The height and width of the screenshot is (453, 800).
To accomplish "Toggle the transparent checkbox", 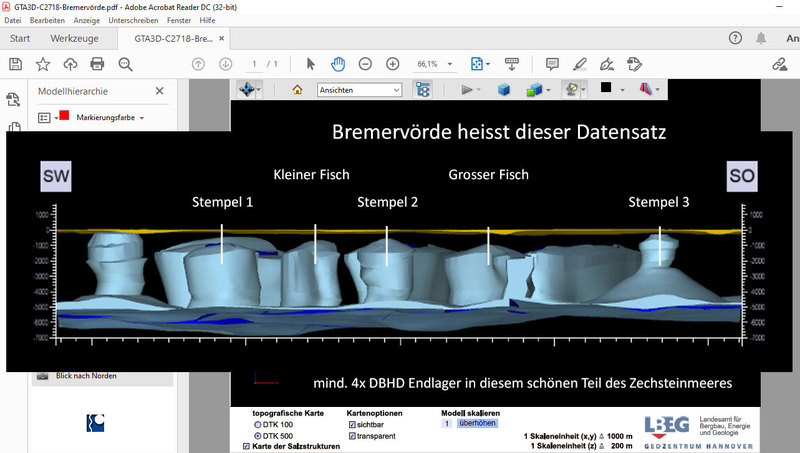I will [352, 437].
